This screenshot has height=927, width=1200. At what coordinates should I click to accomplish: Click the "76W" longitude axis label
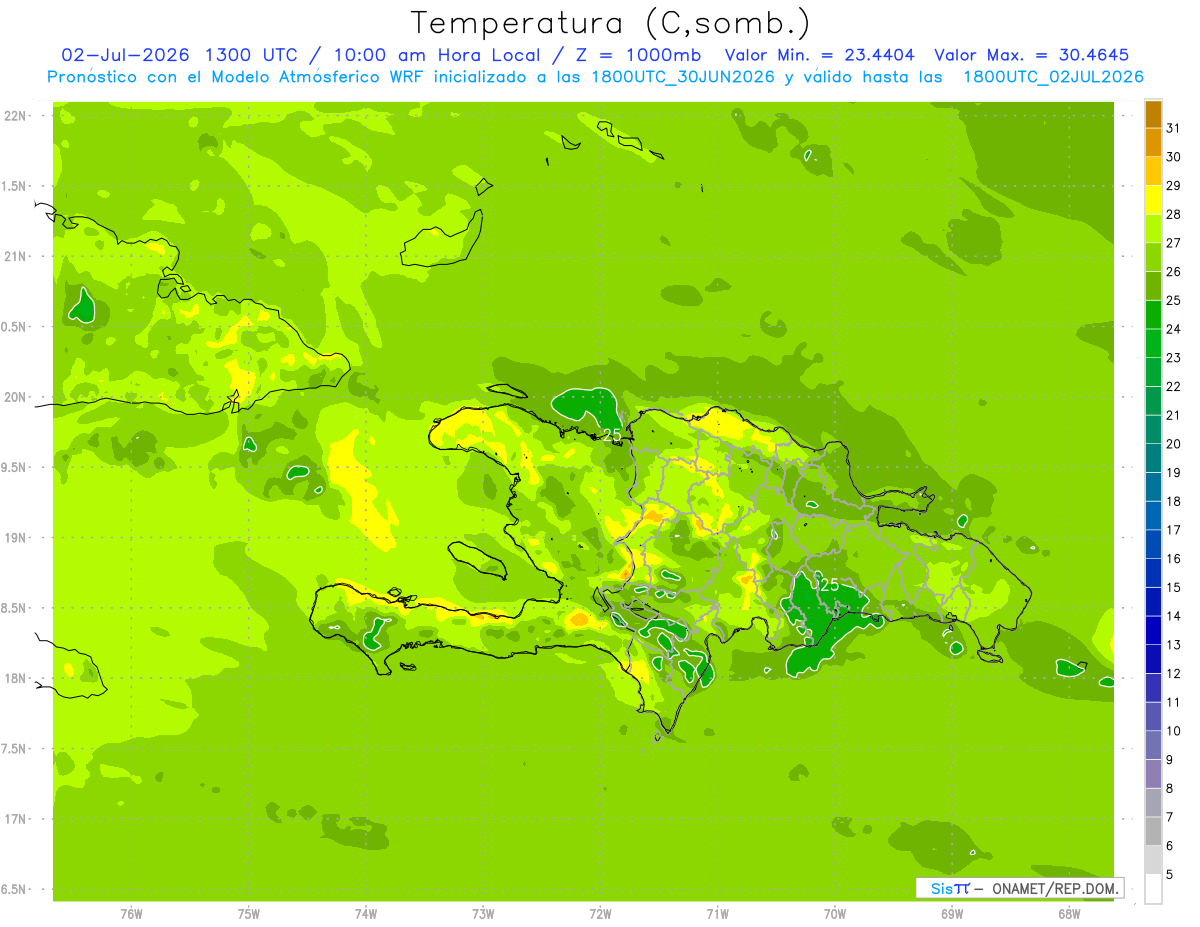[131, 913]
